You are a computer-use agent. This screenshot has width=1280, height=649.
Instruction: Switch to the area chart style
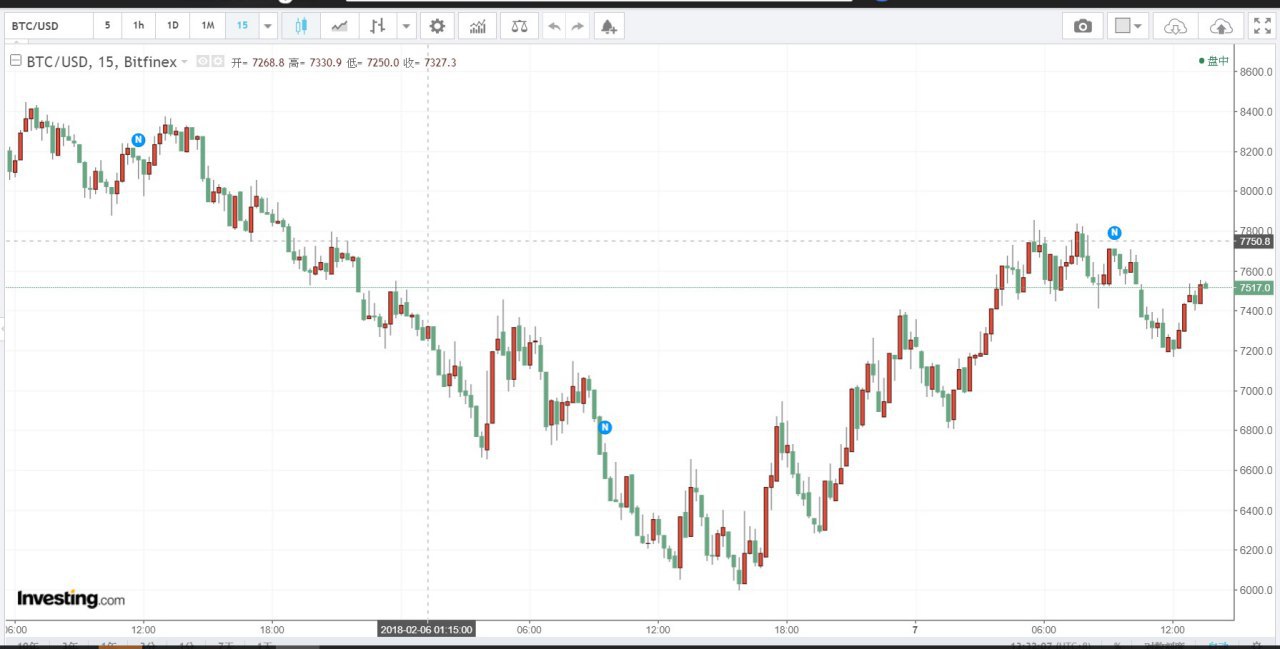340,26
